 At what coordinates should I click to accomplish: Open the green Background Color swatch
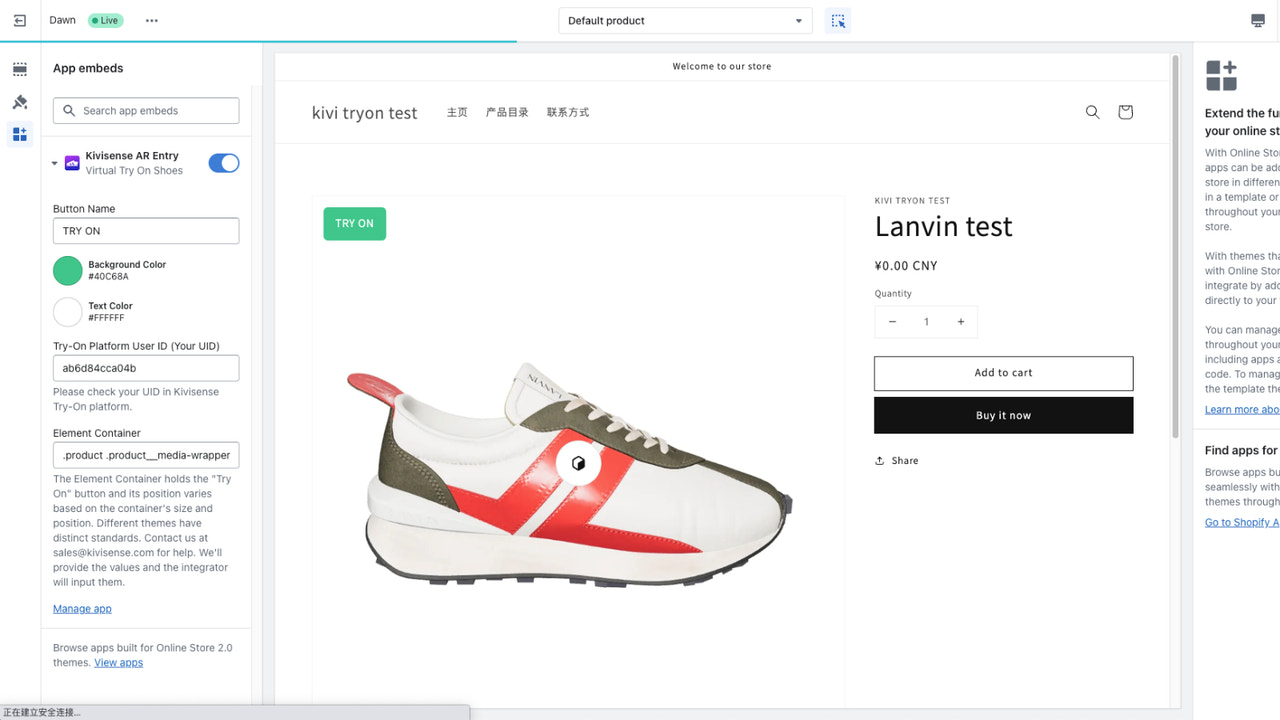coord(67,270)
